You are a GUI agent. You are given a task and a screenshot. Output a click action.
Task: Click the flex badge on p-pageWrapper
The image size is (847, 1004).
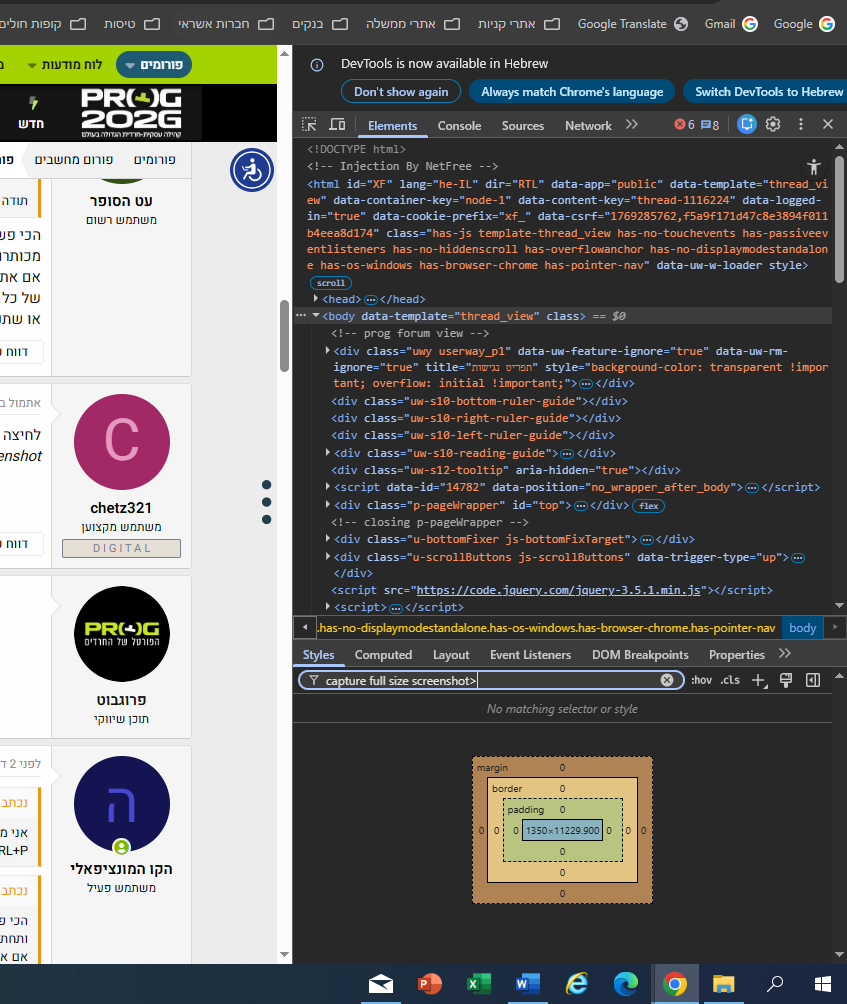coord(649,506)
